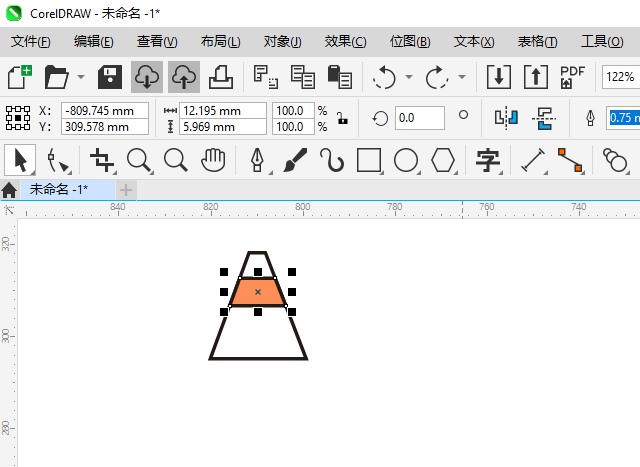This screenshot has width=640, height=467.
Task: Select the Blend circles tool
Action: pyautogui.click(x=615, y=160)
